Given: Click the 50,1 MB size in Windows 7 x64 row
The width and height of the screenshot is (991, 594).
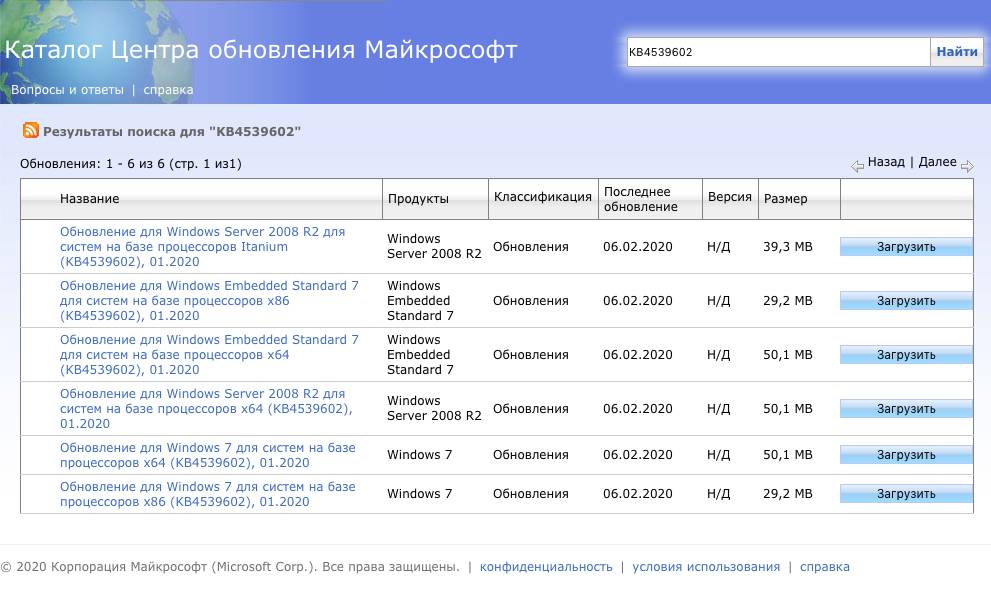Looking at the screenshot, I should [787, 454].
